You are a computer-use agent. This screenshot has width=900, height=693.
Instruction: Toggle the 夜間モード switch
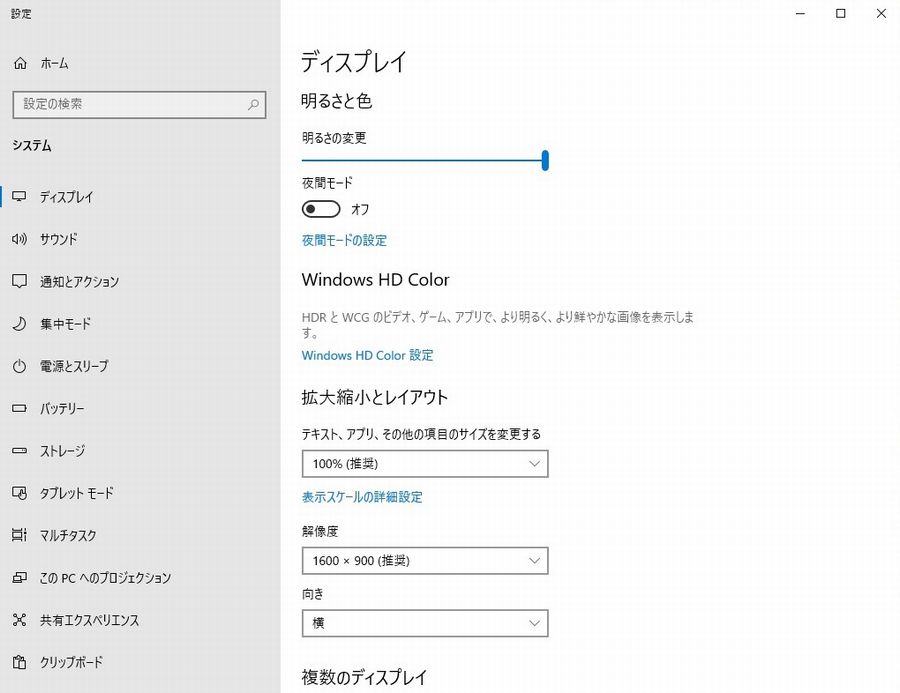pyautogui.click(x=321, y=209)
